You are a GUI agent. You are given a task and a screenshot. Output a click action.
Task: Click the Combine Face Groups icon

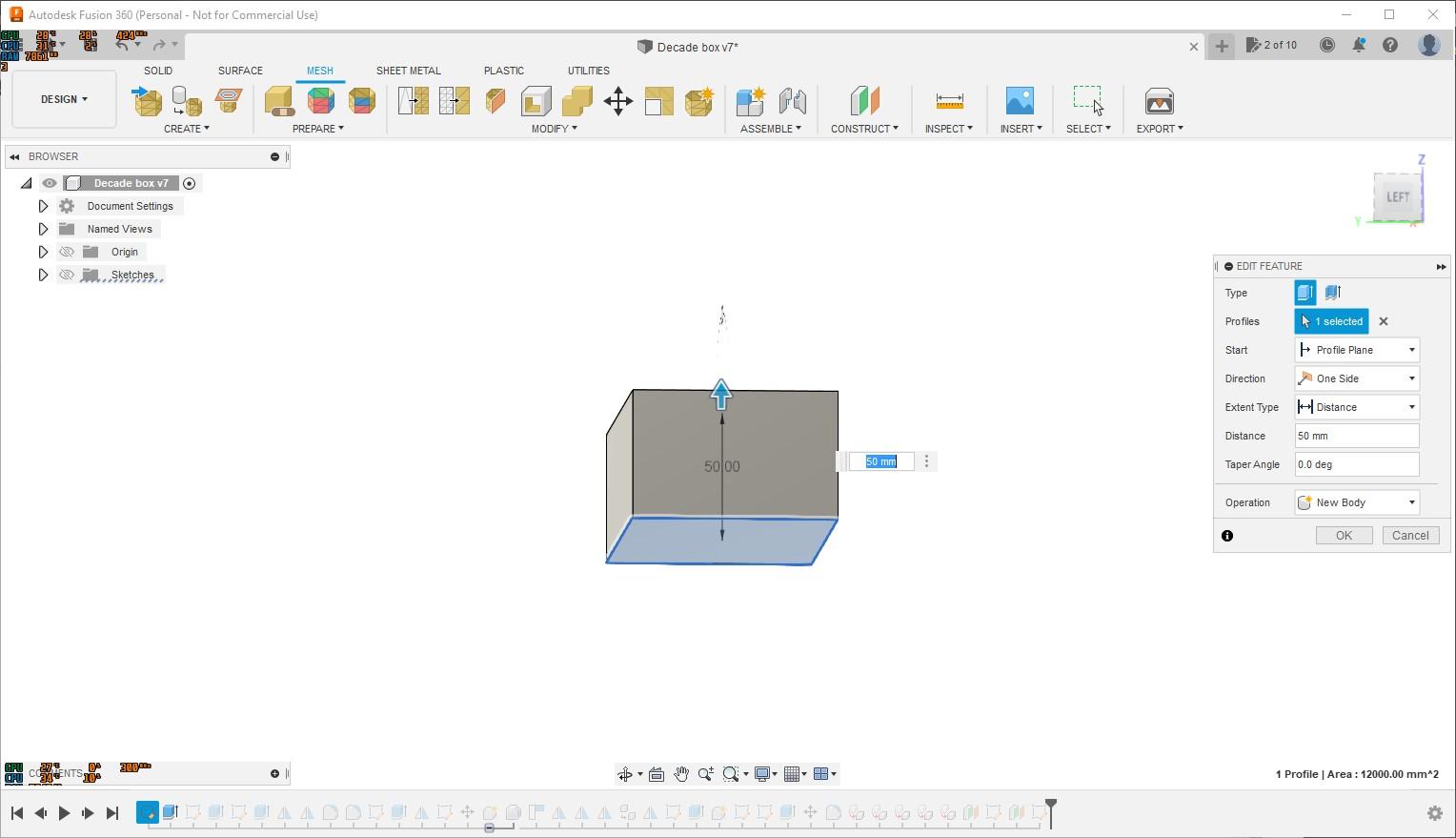[362, 101]
